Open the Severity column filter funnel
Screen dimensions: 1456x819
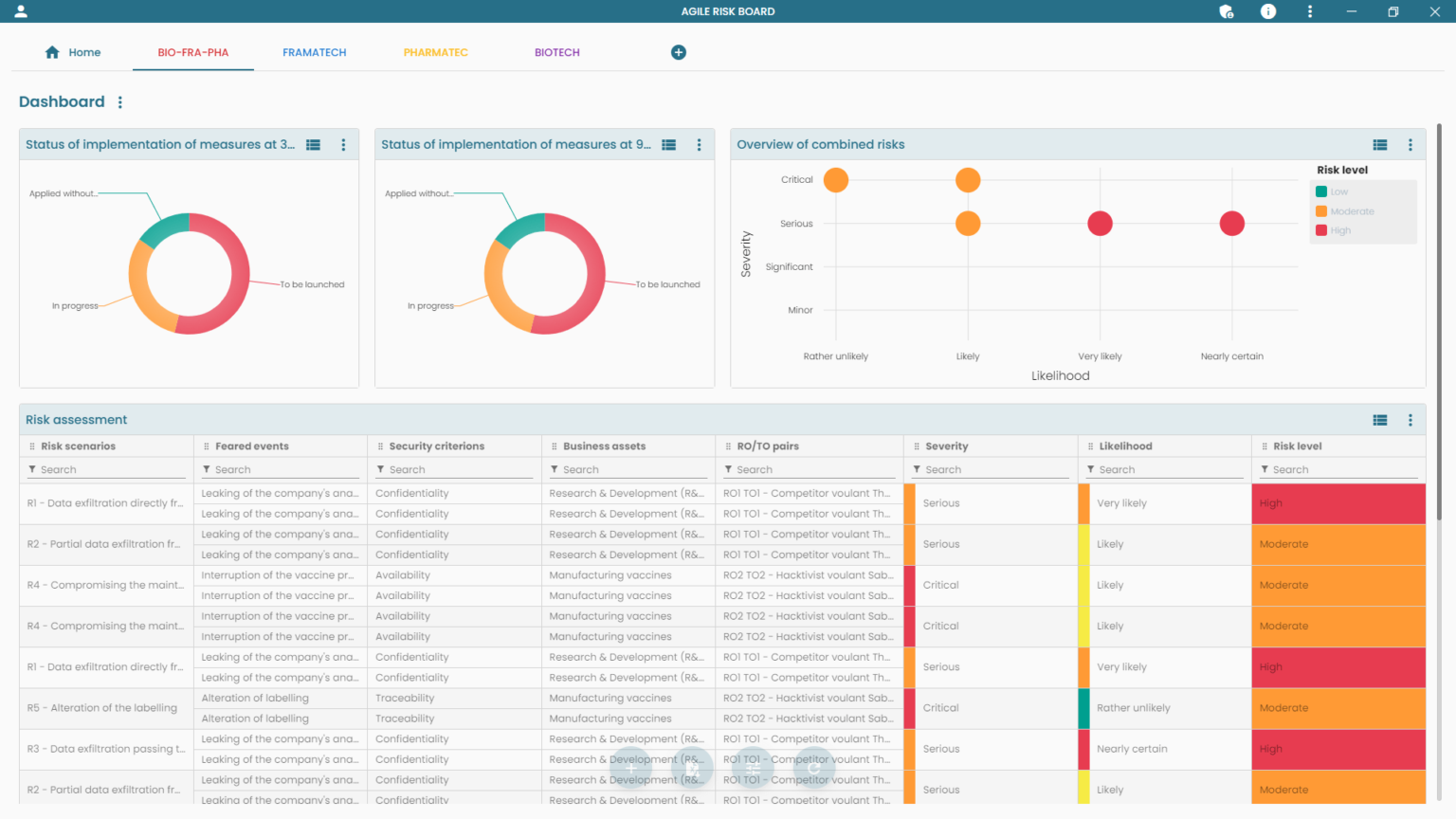click(916, 468)
